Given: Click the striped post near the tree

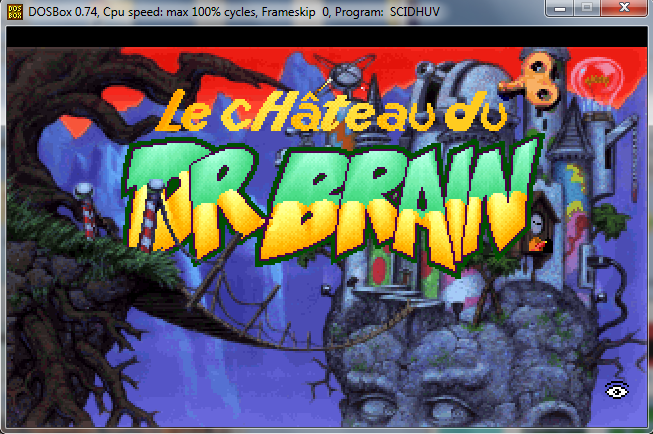Looking at the screenshot, I should [86, 211].
